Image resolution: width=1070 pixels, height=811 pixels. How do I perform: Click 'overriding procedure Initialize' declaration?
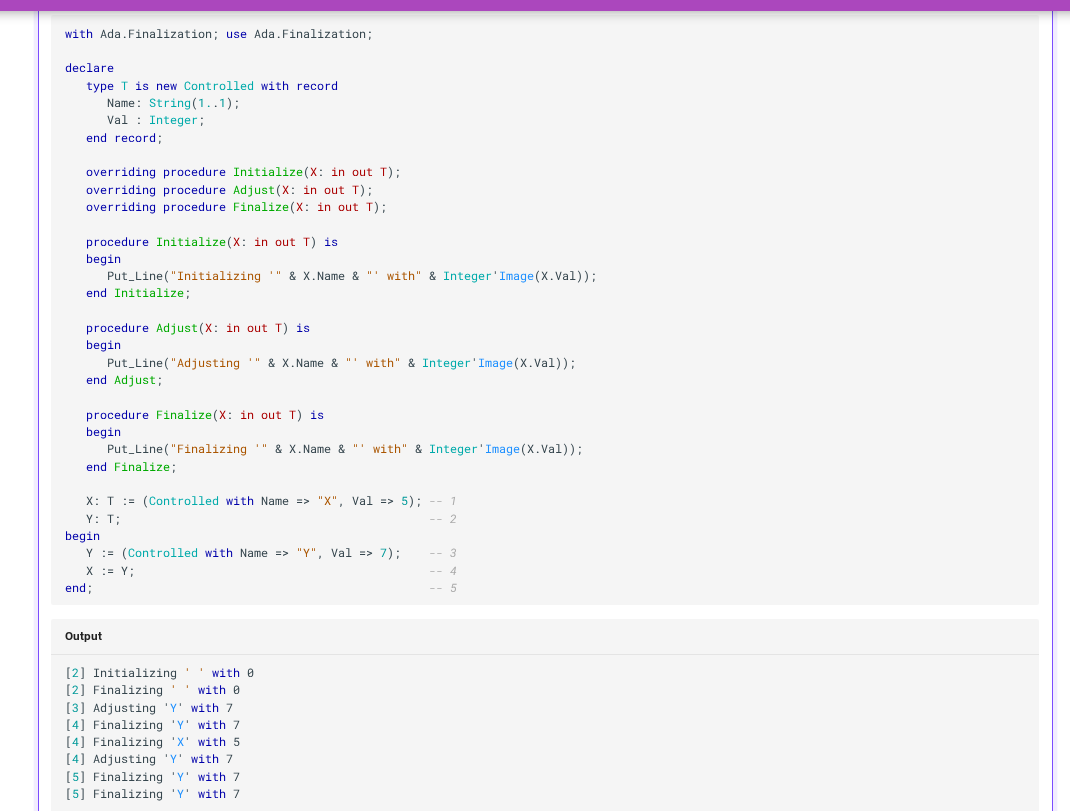[244, 172]
